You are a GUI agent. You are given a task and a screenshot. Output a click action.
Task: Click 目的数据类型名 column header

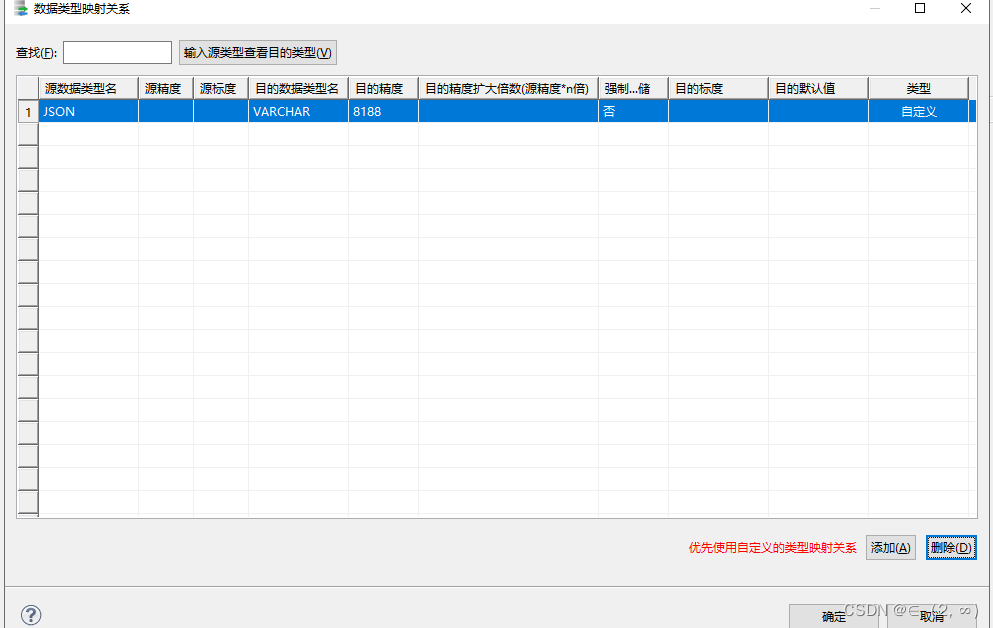[298, 89]
